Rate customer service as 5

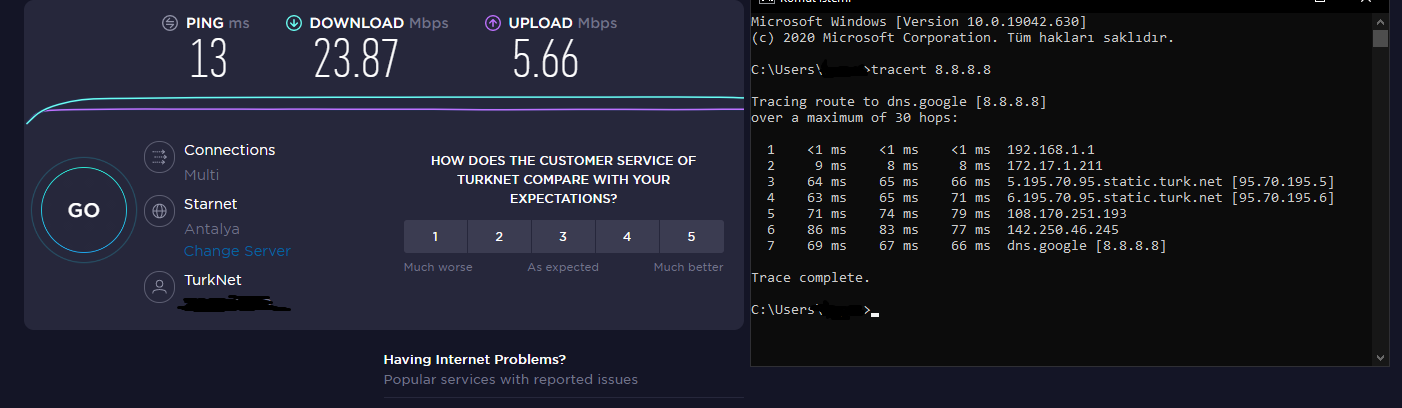(691, 237)
